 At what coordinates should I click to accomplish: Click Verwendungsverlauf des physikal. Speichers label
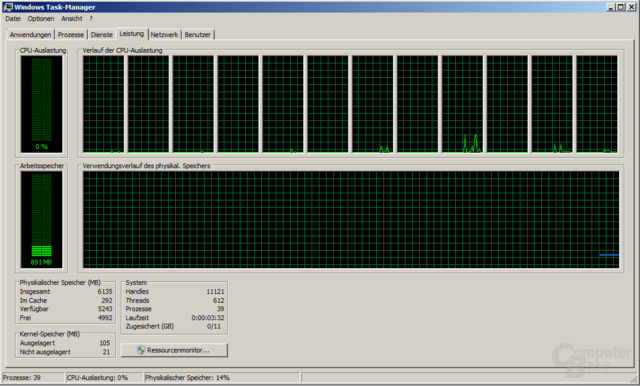coord(146,166)
